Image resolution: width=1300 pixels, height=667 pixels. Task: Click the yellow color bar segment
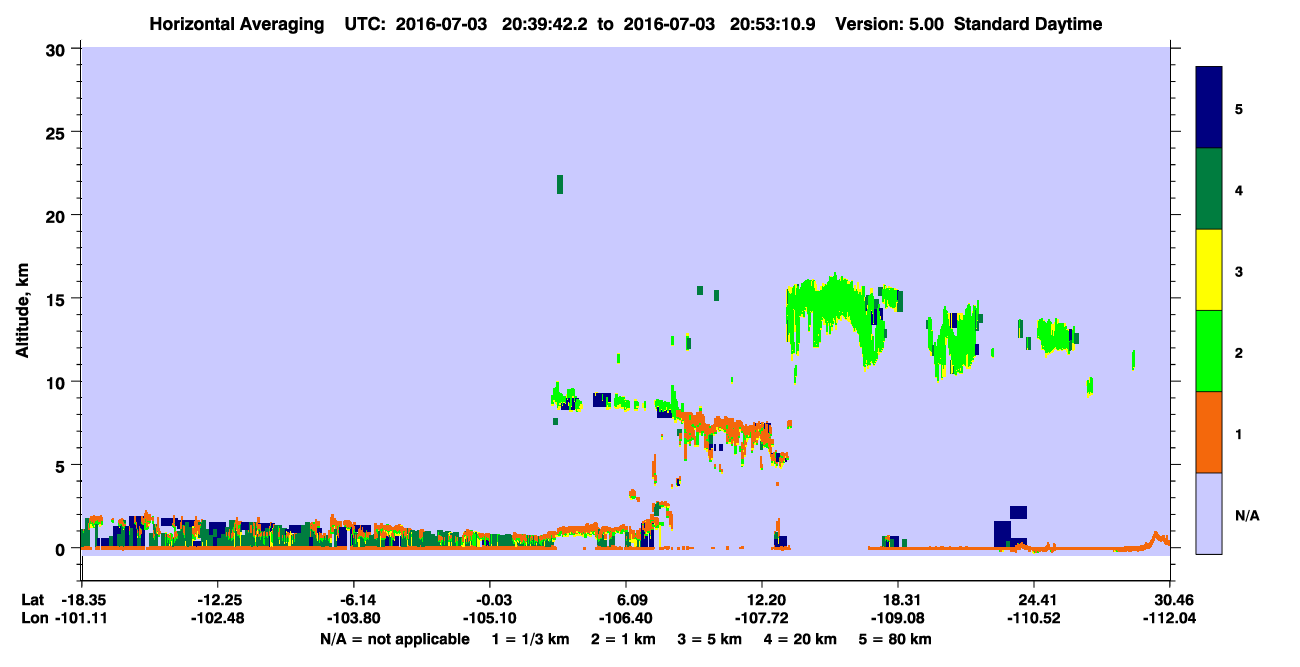(1209, 270)
